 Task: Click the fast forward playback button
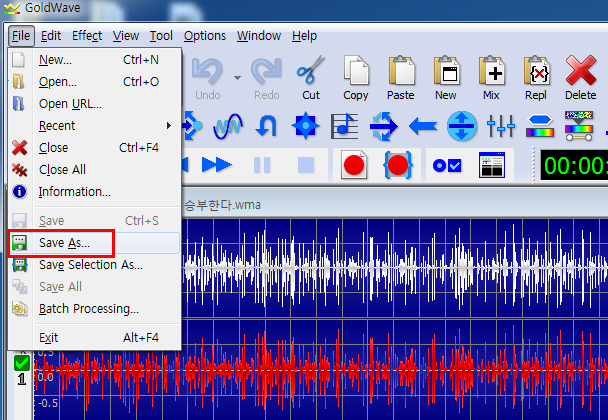pyautogui.click(x=217, y=165)
